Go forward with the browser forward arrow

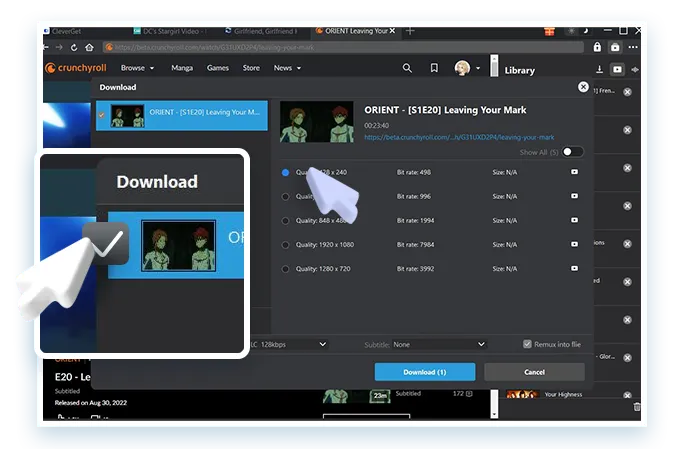[59, 47]
